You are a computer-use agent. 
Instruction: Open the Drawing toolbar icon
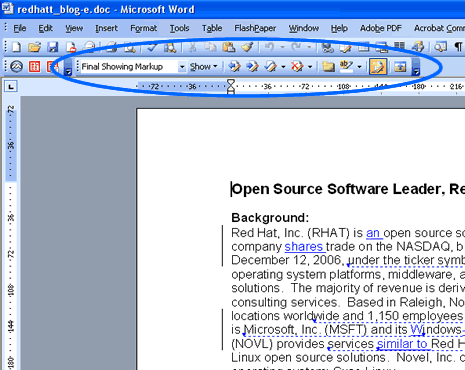pos(418,47)
